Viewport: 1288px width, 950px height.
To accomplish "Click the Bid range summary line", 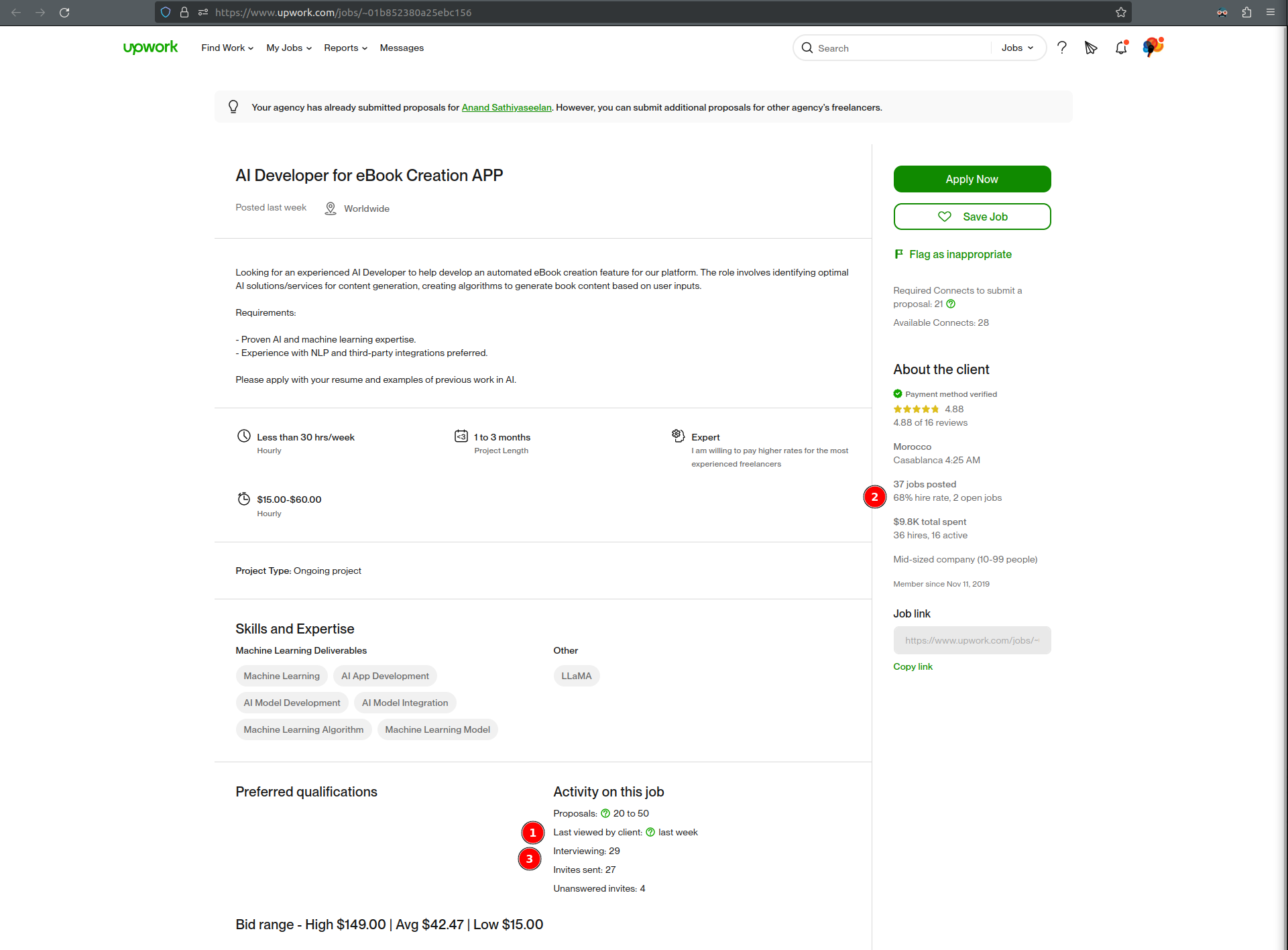I will (x=390, y=925).
